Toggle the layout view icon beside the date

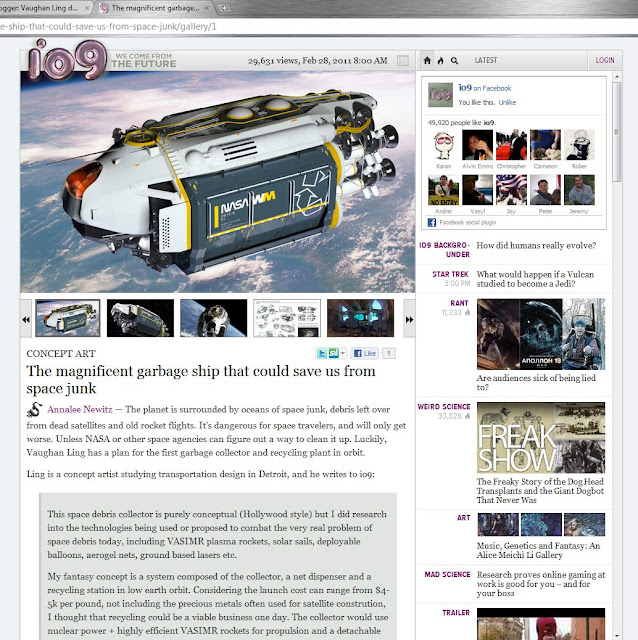[402, 61]
